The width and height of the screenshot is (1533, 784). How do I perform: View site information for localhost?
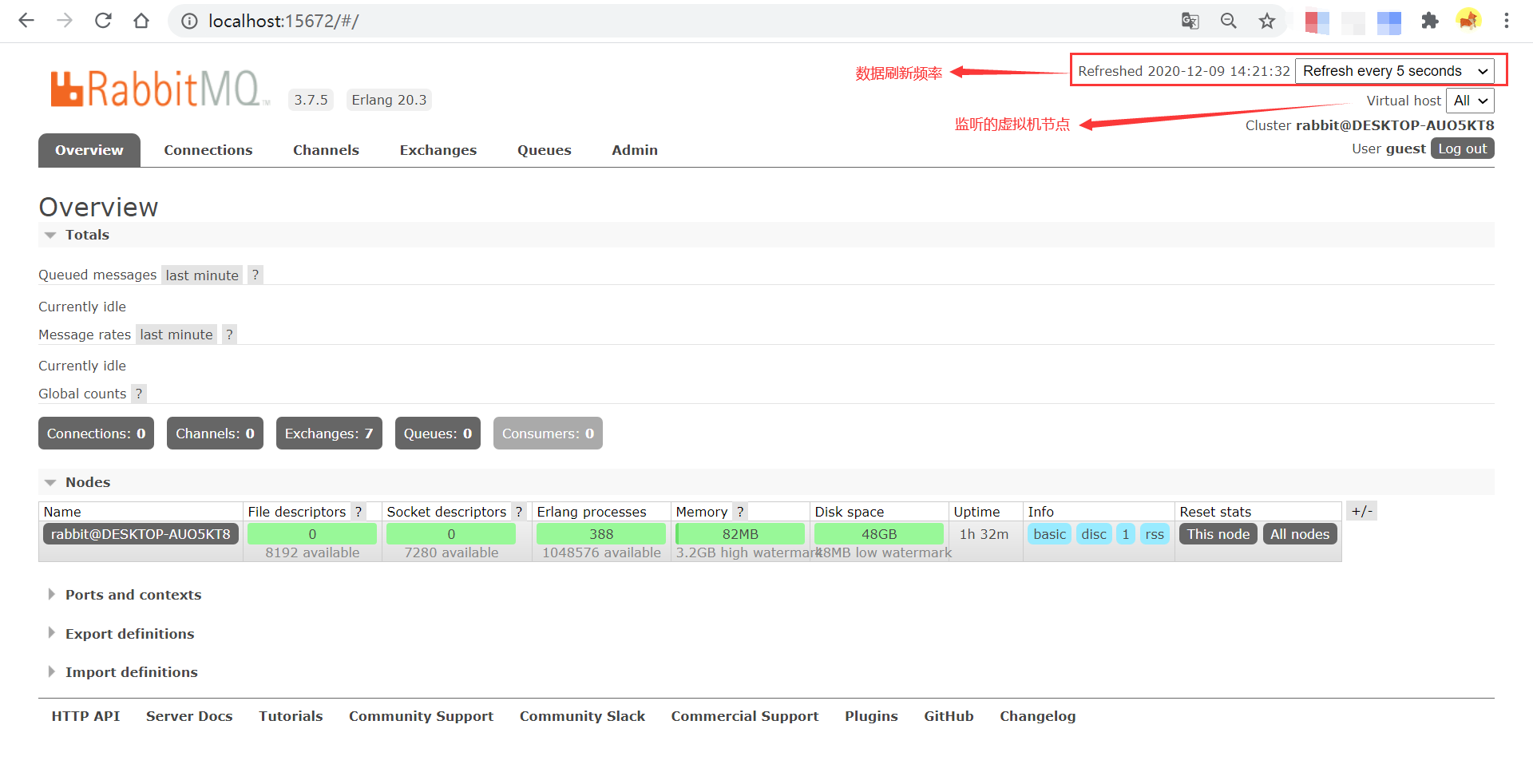point(189,21)
